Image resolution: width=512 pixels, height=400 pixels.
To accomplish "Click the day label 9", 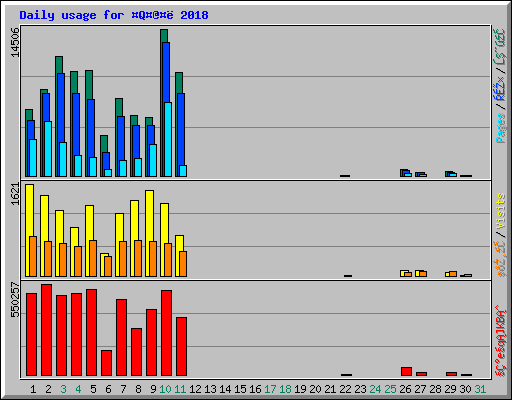I will pyautogui.click(x=153, y=389).
